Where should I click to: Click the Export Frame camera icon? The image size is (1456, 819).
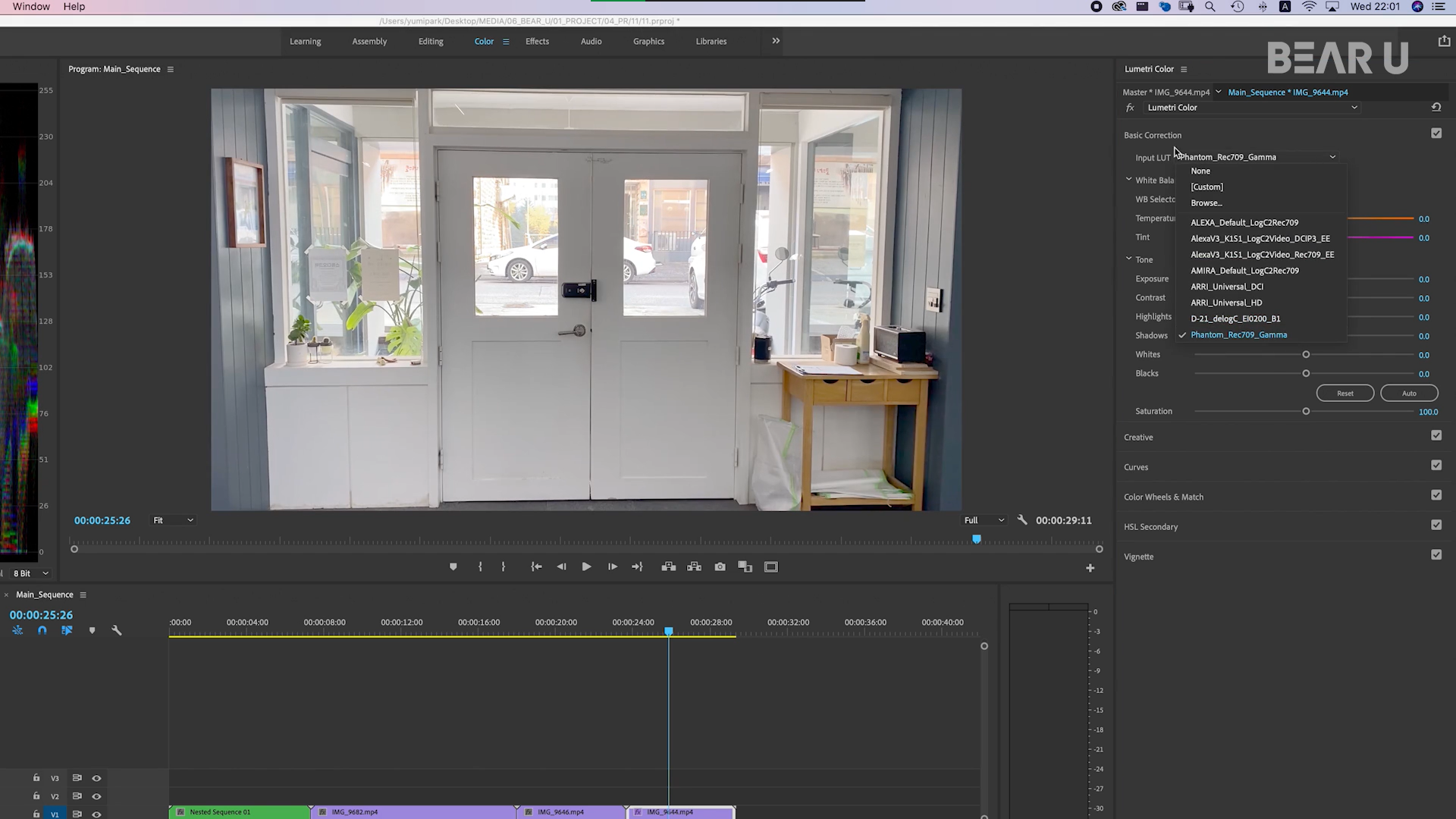(x=720, y=567)
